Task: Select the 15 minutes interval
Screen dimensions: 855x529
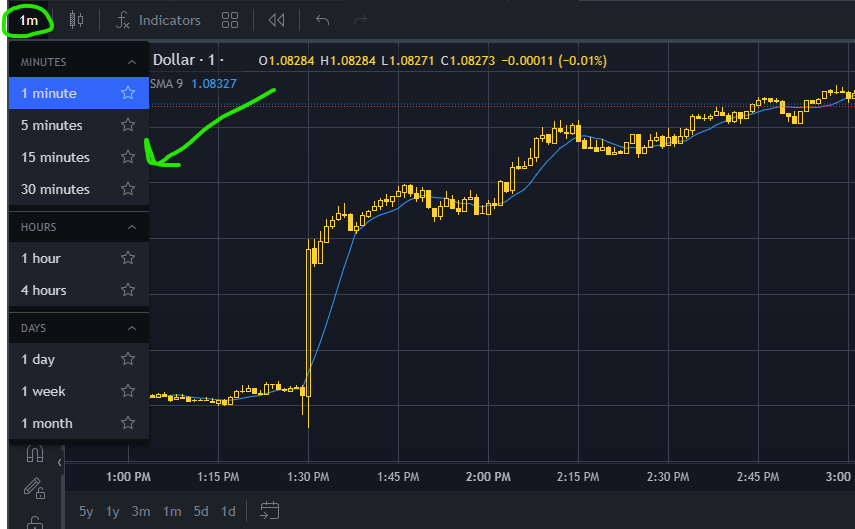Action: click(x=56, y=157)
